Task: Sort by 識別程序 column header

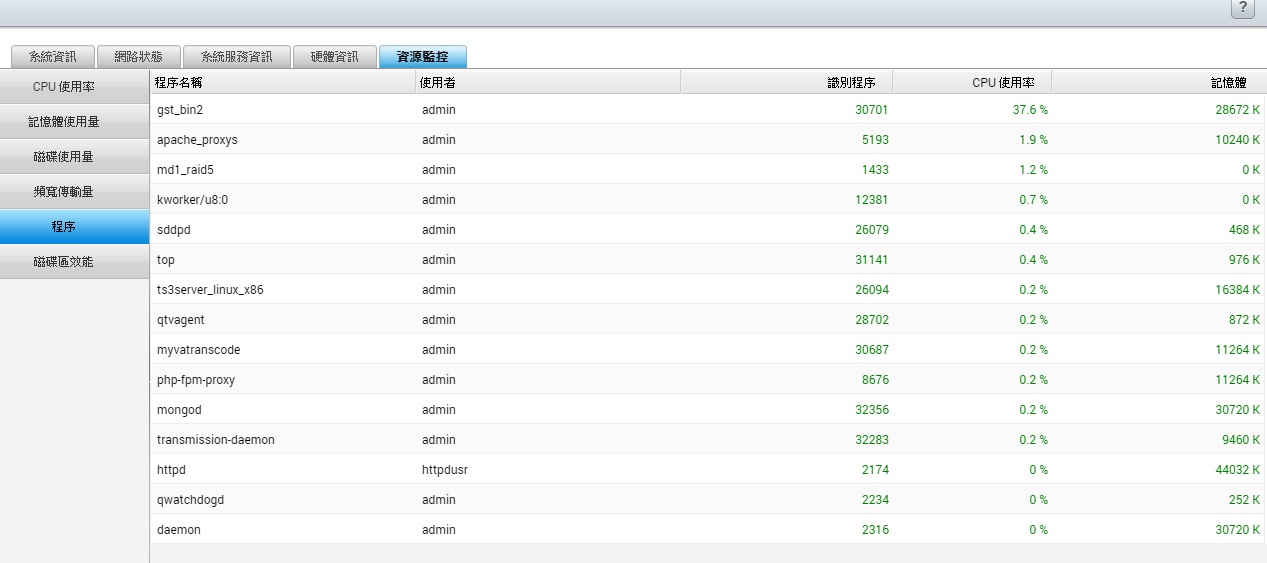Action: click(786, 82)
